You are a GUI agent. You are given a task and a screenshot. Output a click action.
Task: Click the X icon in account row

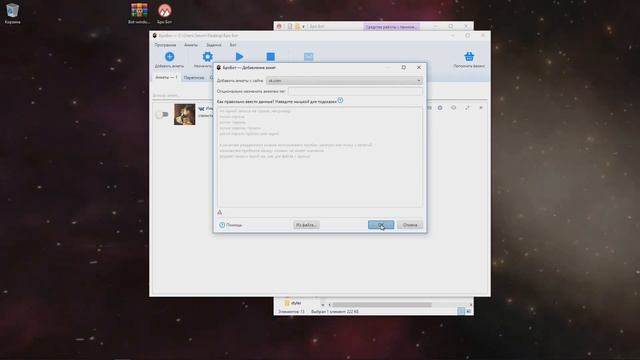coord(481,108)
